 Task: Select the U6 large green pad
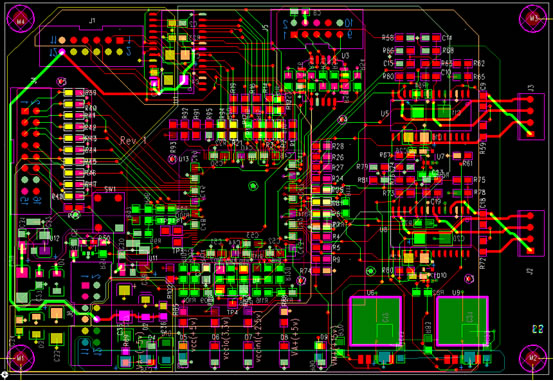(x=376, y=321)
